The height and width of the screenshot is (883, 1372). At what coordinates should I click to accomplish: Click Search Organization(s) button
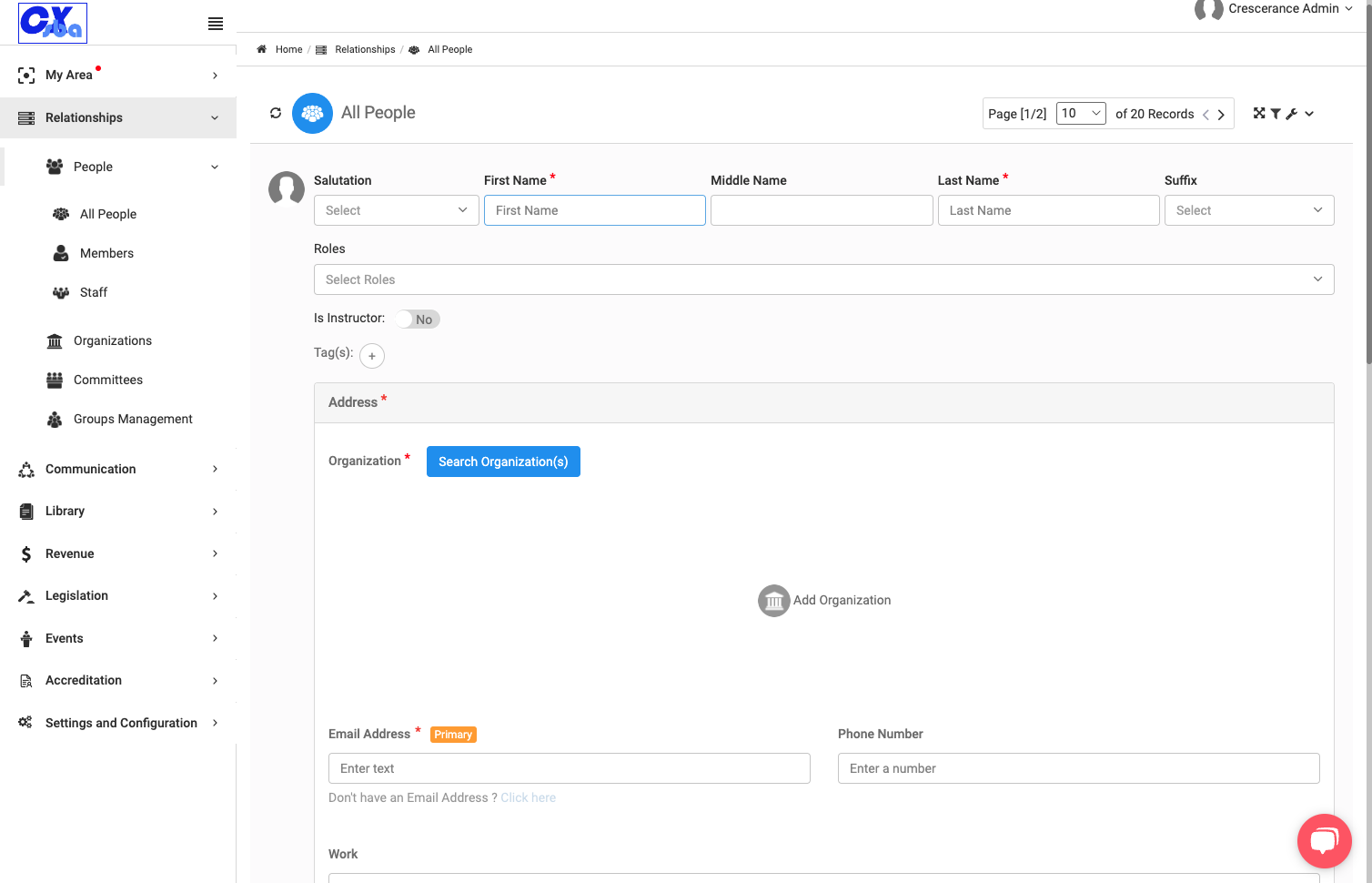pos(503,462)
